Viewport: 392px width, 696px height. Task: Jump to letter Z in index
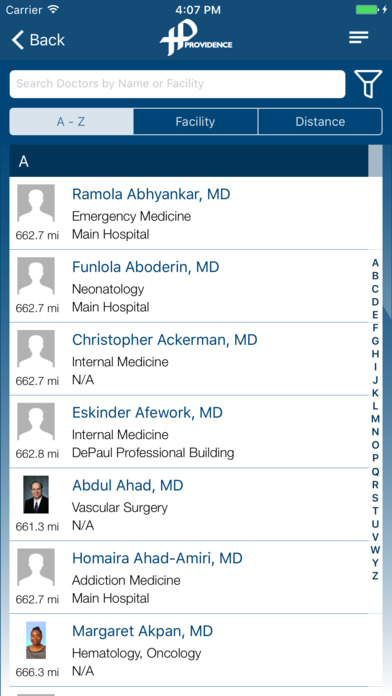[376, 576]
